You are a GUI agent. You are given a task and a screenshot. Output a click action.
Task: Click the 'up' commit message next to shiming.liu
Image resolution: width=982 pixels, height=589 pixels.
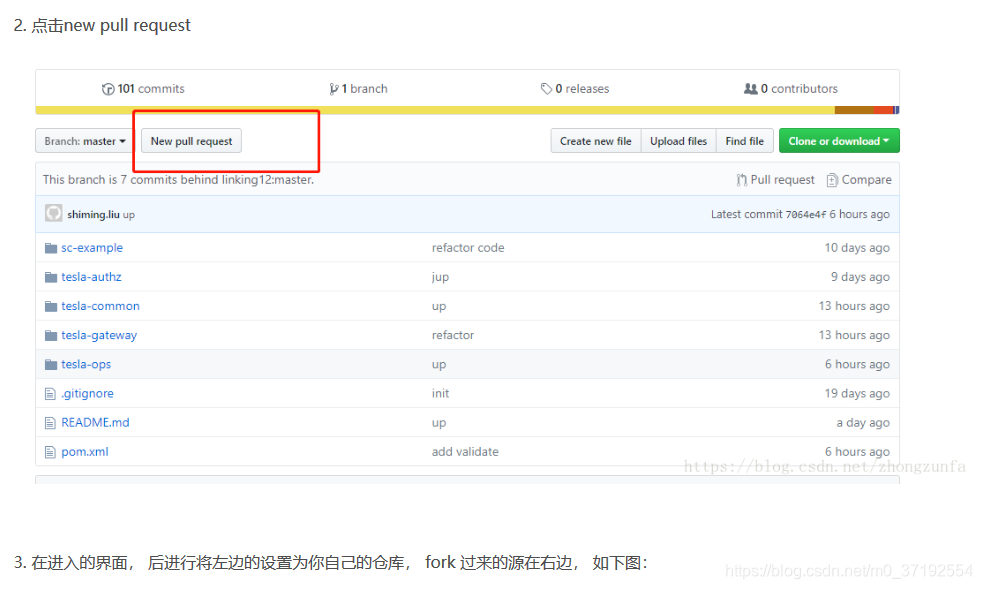[x=128, y=215]
